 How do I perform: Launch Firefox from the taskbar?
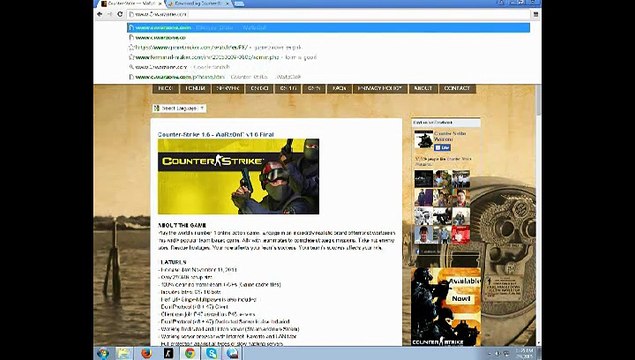pos(146,354)
